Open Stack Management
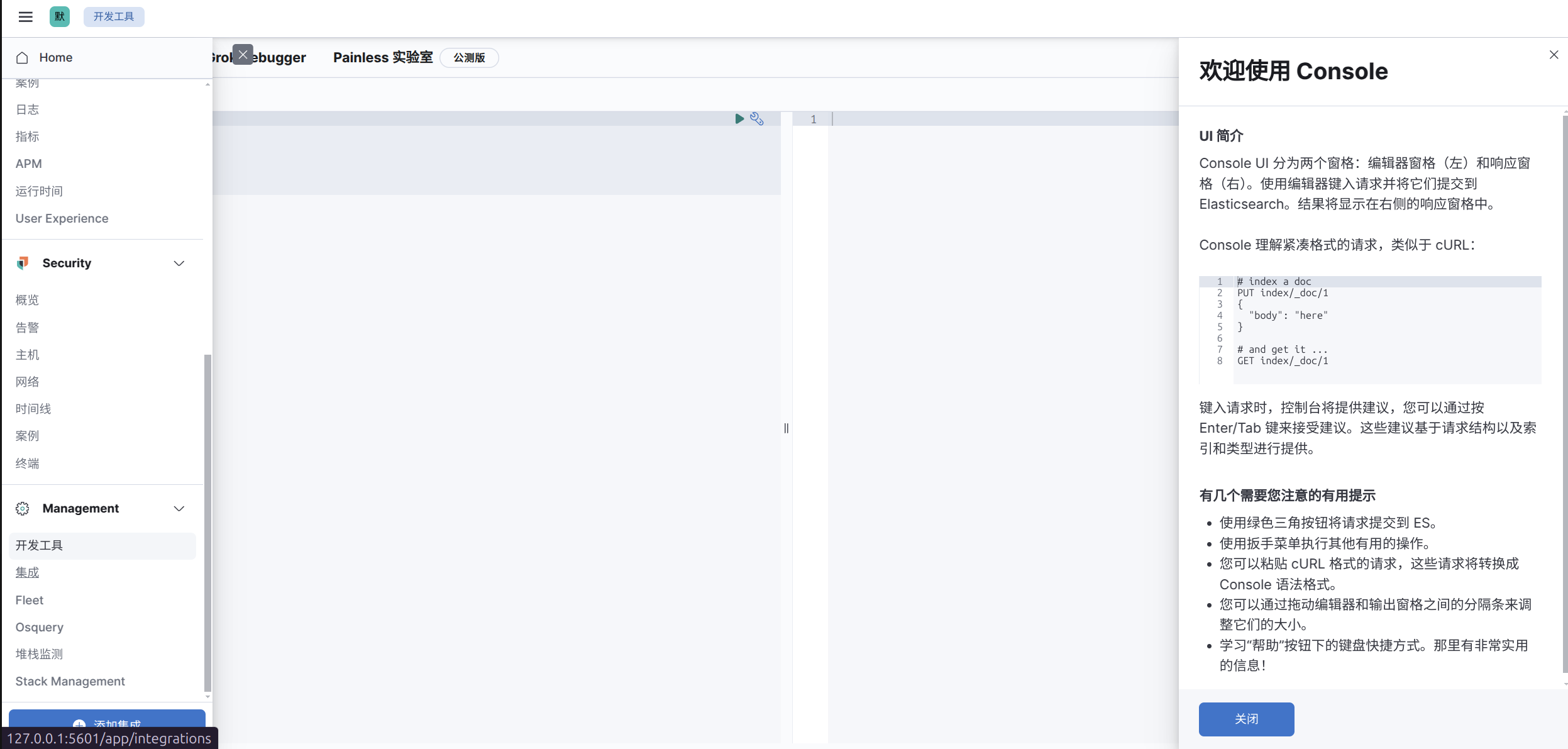Screen dimensions: 1568x749 coord(70,681)
